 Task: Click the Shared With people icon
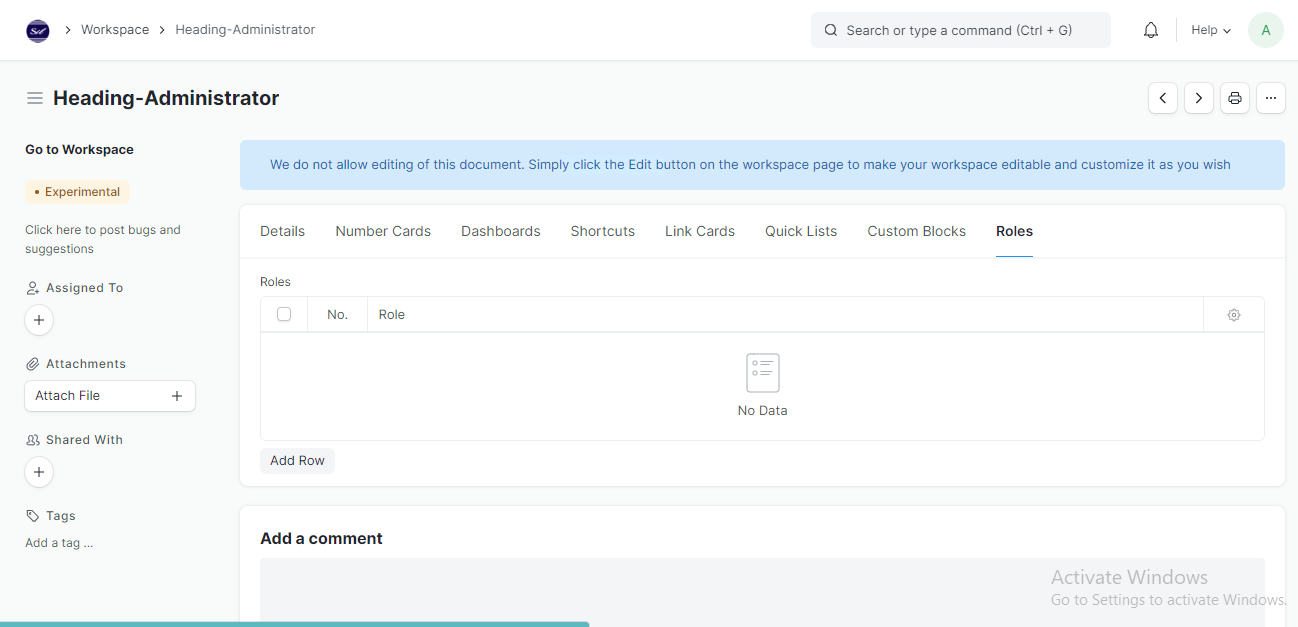tap(33, 440)
